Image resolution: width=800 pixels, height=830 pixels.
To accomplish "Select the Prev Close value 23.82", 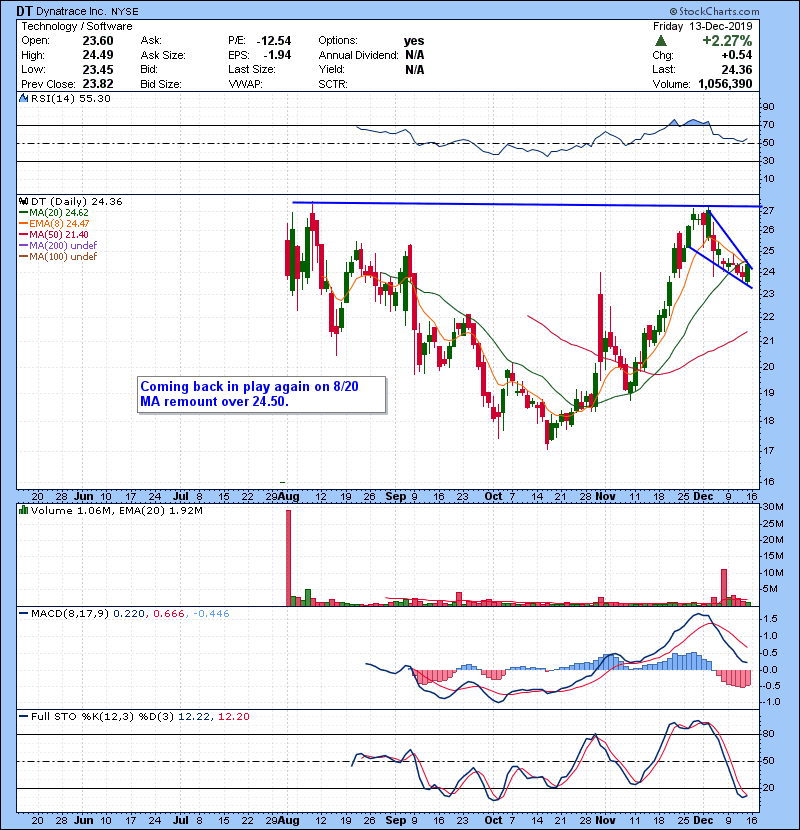I will tap(98, 84).
